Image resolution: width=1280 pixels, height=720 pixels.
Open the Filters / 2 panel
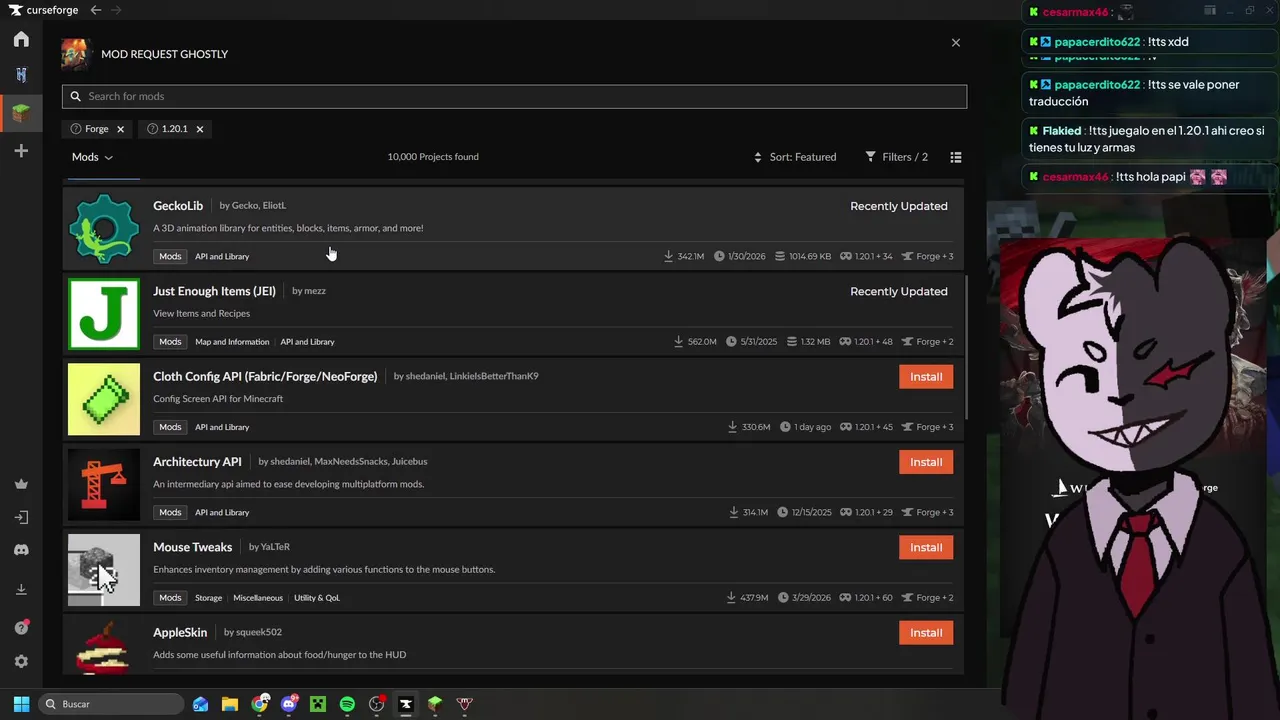point(897,157)
